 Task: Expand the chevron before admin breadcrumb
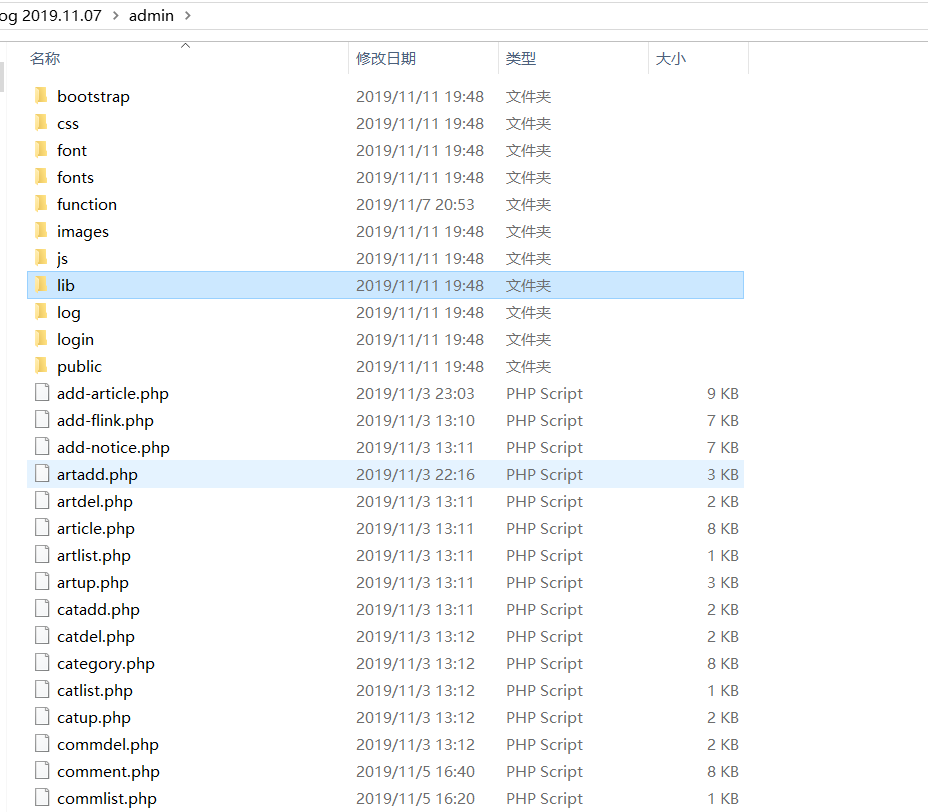(x=114, y=16)
